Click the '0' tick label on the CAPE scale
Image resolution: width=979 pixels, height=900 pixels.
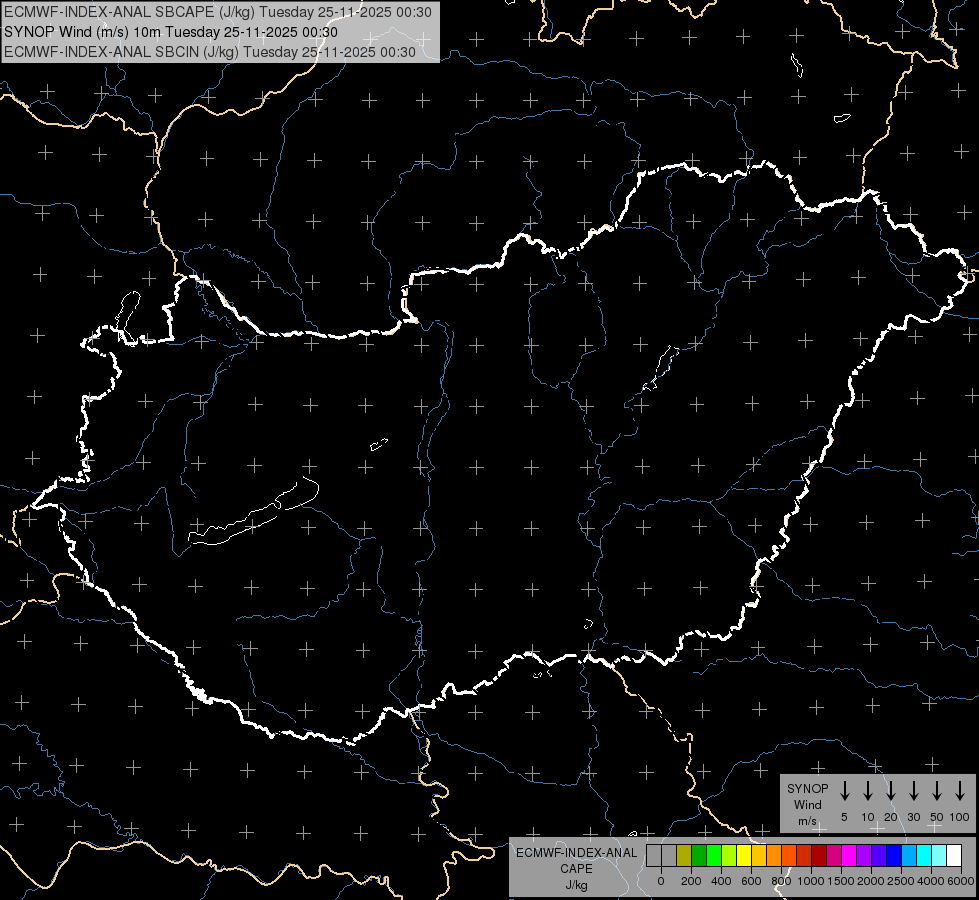click(661, 881)
